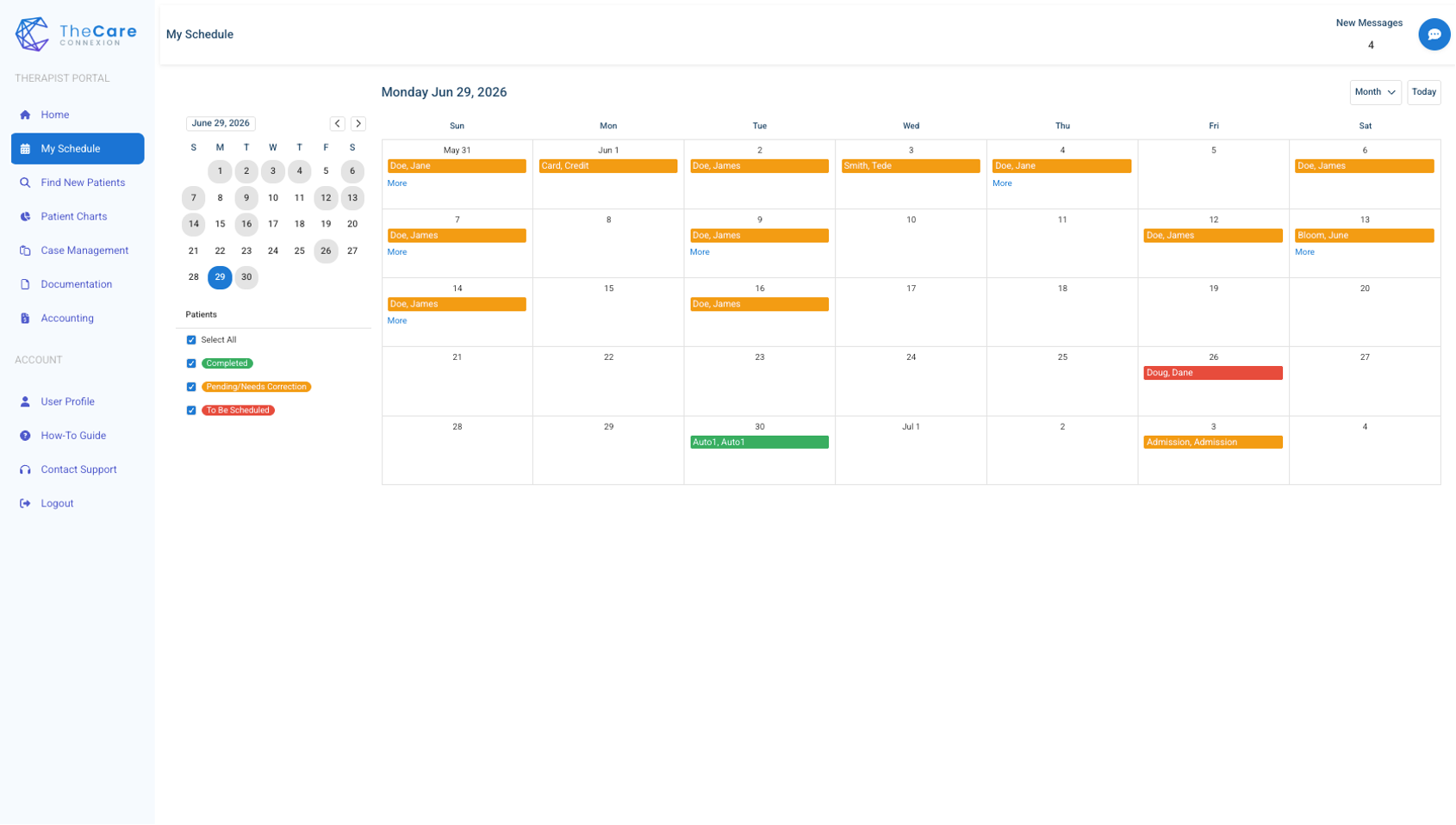Image resolution: width=1456 pixels, height=825 pixels.
Task: Open Doe, James appointment on June 12
Action: coord(1212,235)
